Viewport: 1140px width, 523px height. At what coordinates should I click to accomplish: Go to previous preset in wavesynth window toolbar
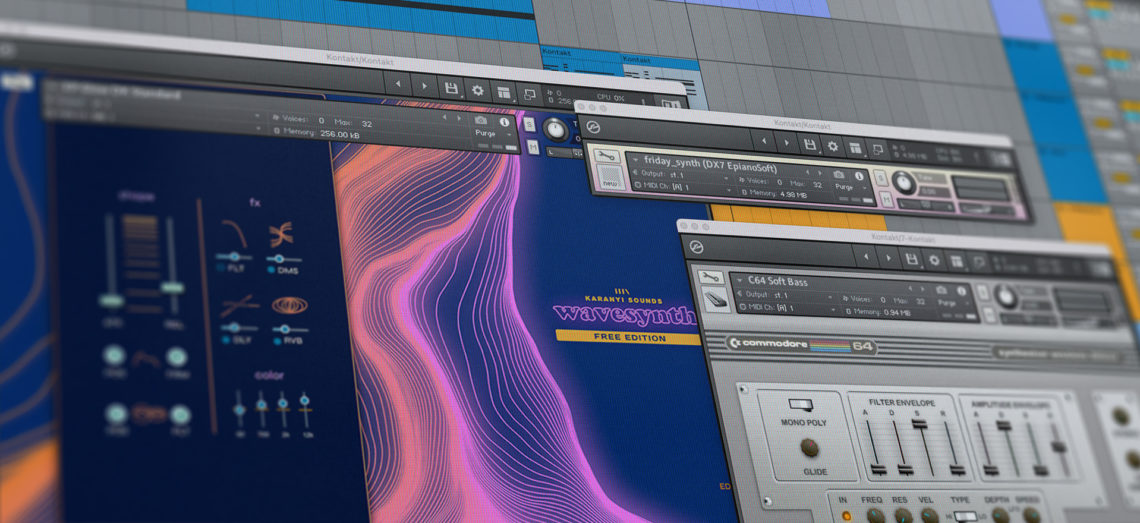tap(398, 85)
